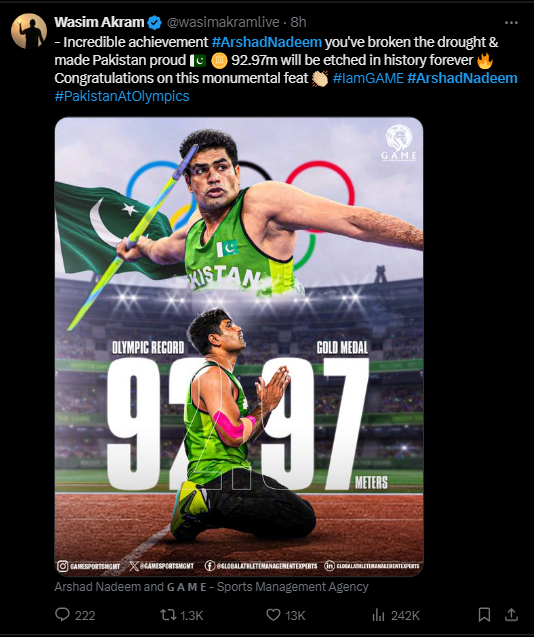Open Wasim Akram's profile avatar

(x=29, y=31)
